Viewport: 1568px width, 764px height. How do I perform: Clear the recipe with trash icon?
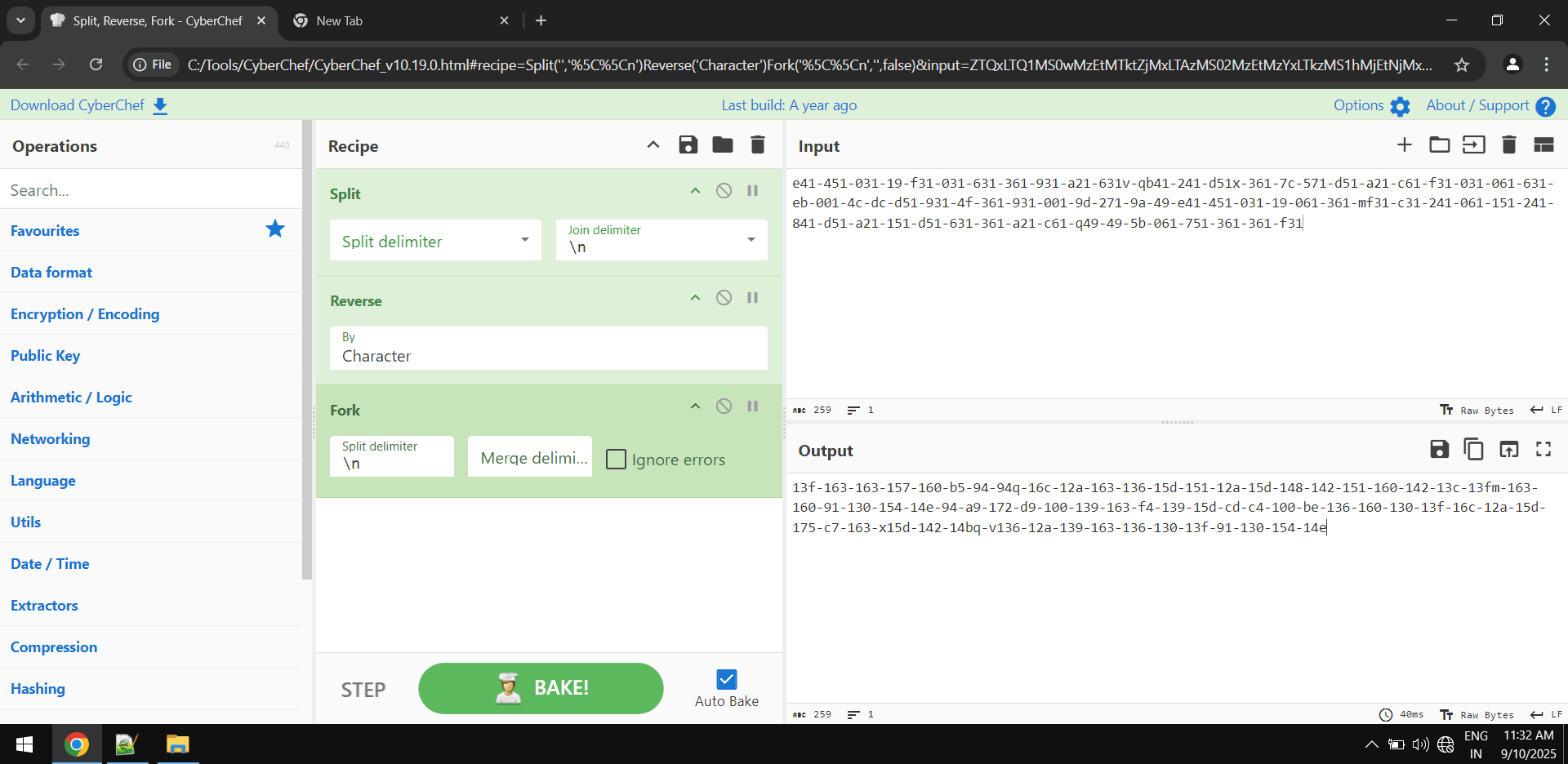[758, 145]
